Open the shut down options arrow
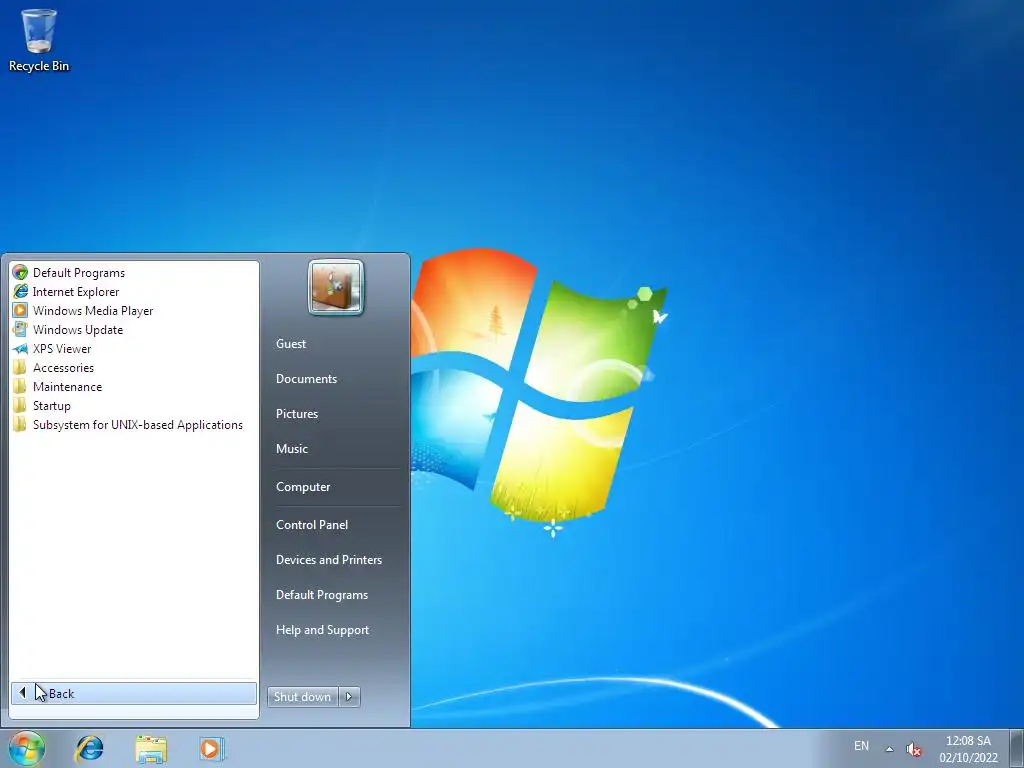 349,697
